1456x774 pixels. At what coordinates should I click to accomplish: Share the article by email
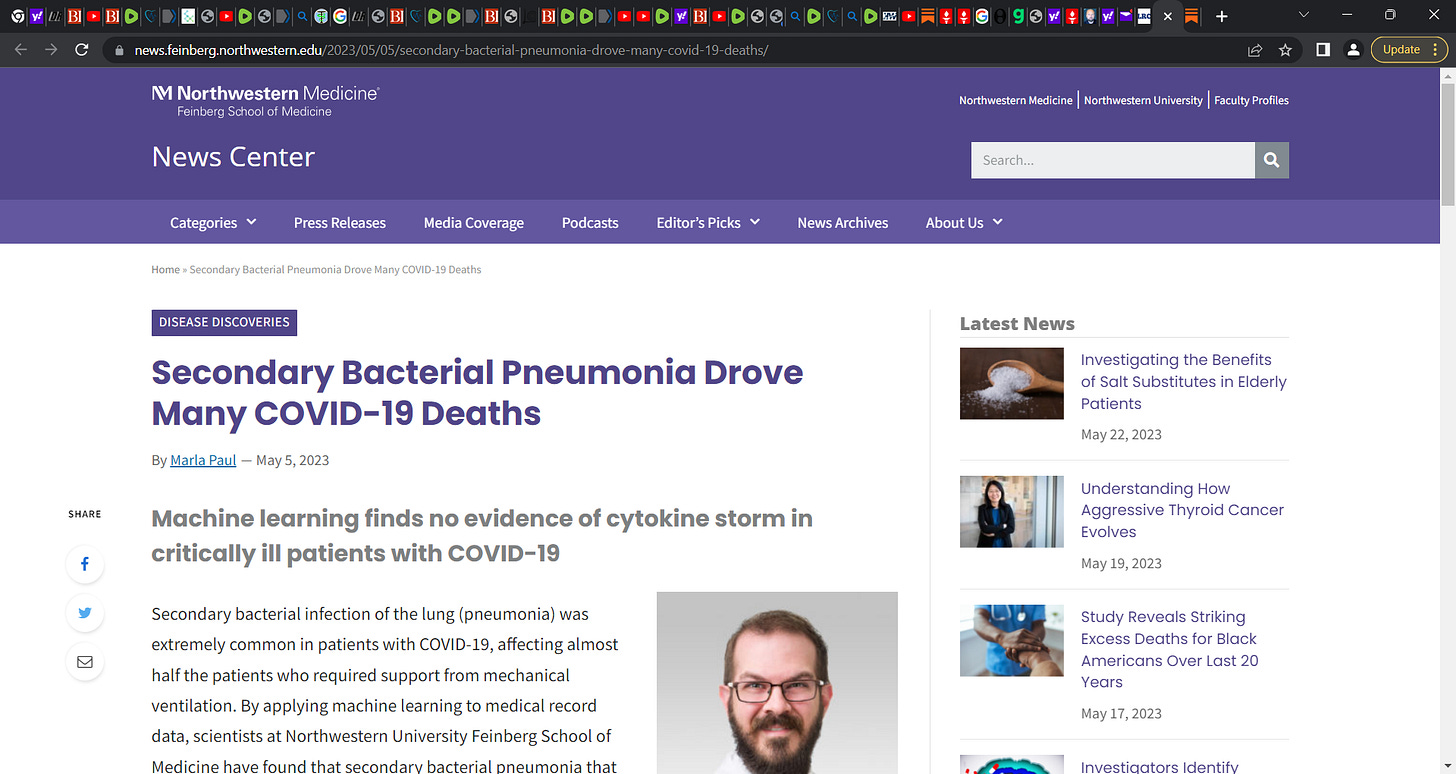pos(85,662)
